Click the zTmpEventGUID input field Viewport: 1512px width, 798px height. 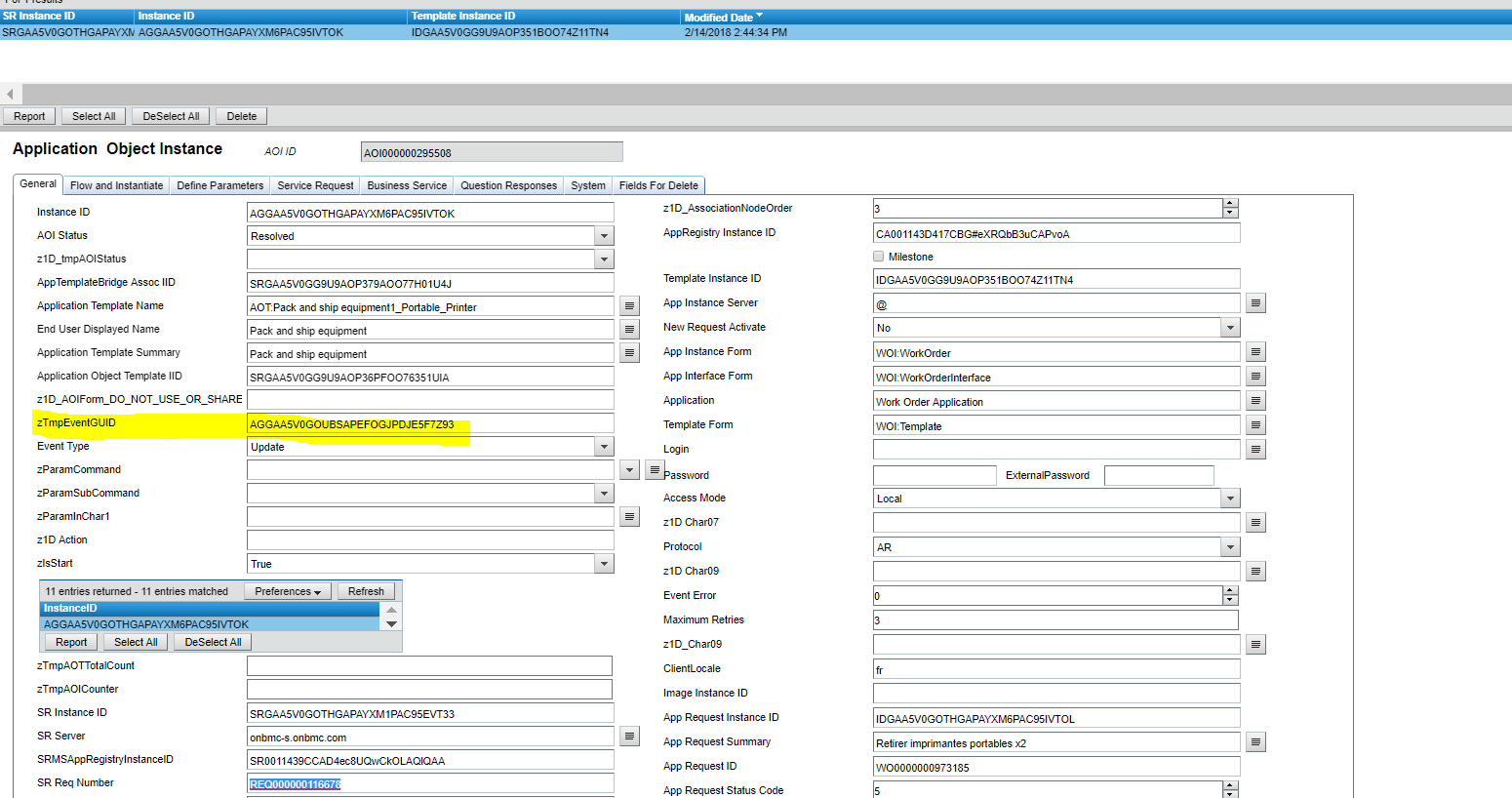click(x=430, y=423)
